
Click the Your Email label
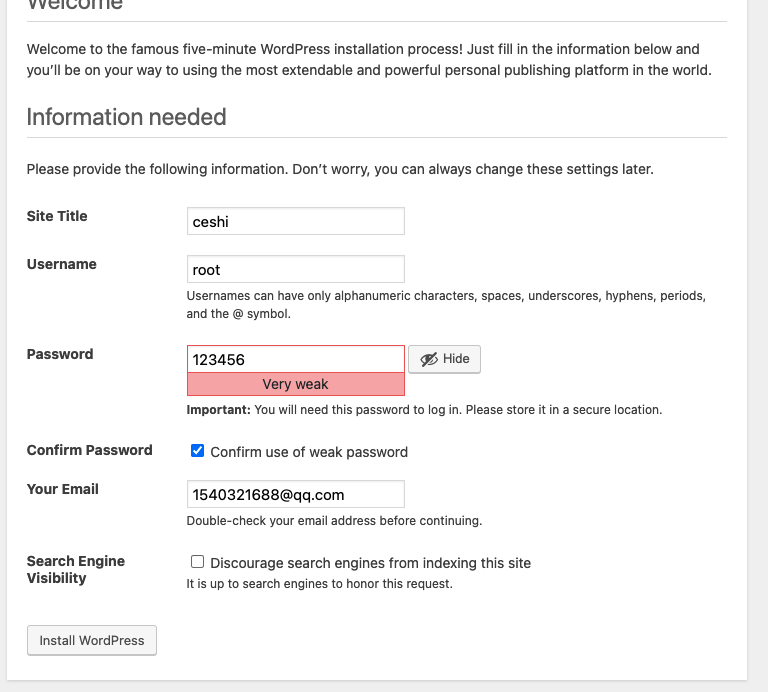(63, 489)
